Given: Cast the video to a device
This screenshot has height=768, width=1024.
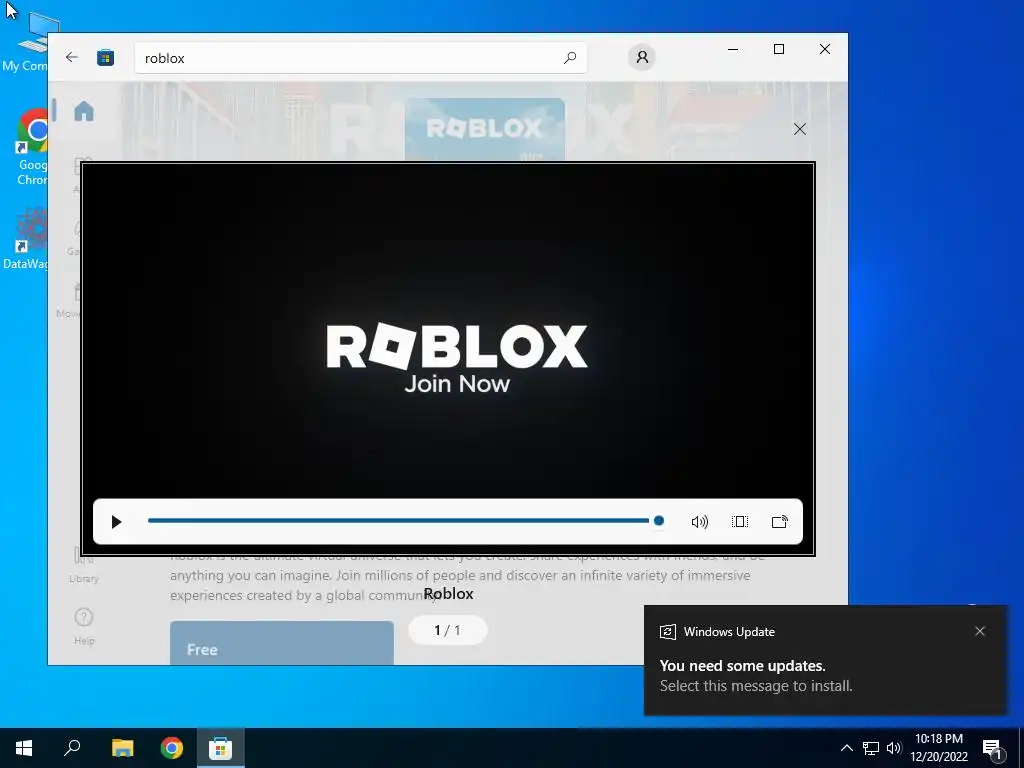Looking at the screenshot, I should [x=780, y=522].
